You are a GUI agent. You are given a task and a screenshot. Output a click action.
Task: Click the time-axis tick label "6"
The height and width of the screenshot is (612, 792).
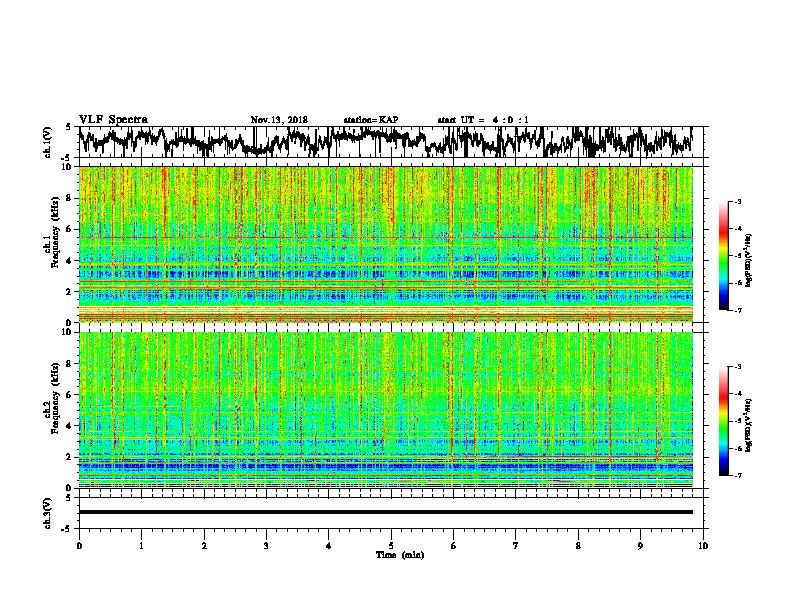point(454,546)
